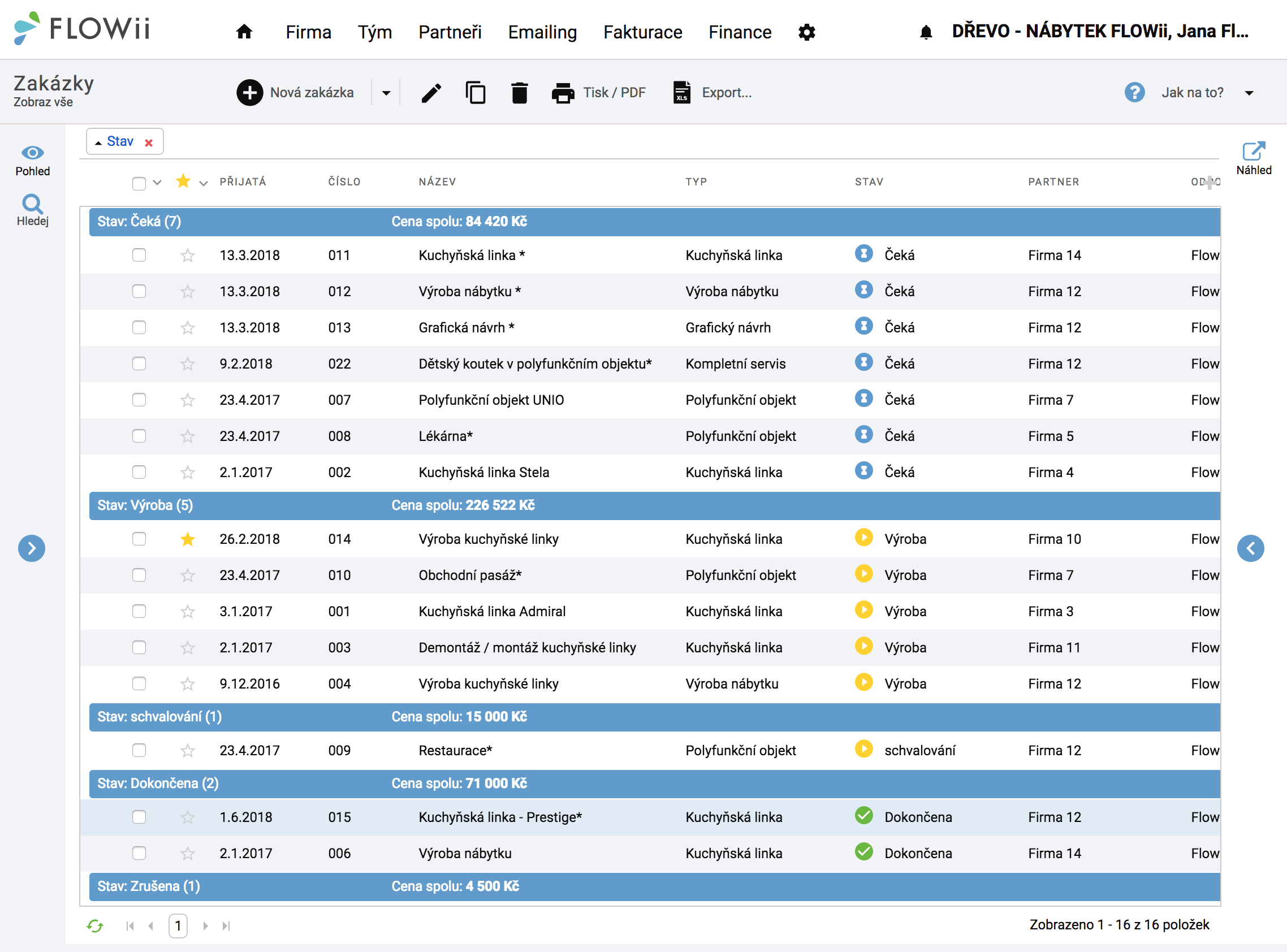Click the trash delete icon

pos(519,93)
